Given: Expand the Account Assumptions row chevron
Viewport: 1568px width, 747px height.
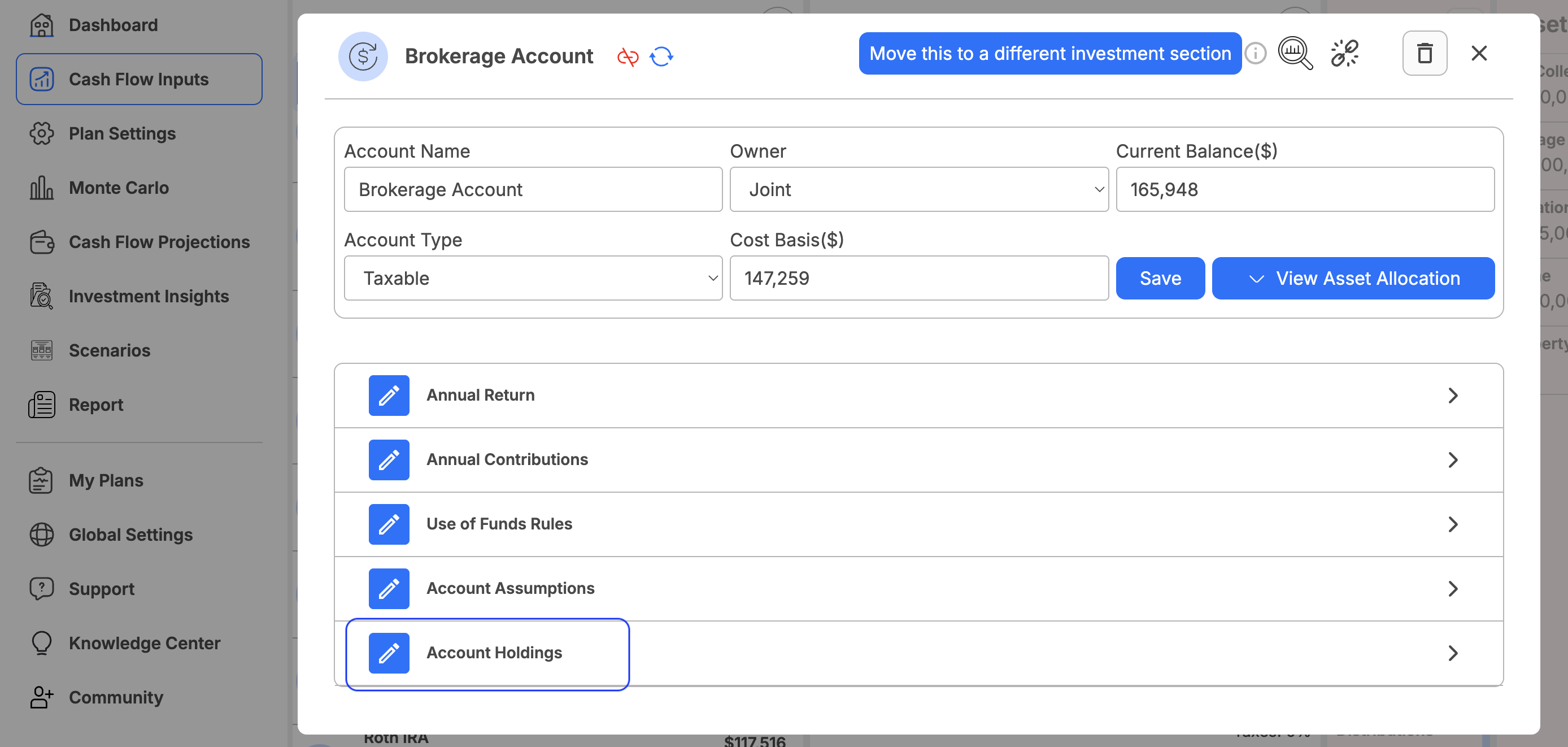Looking at the screenshot, I should [x=1453, y=589].
